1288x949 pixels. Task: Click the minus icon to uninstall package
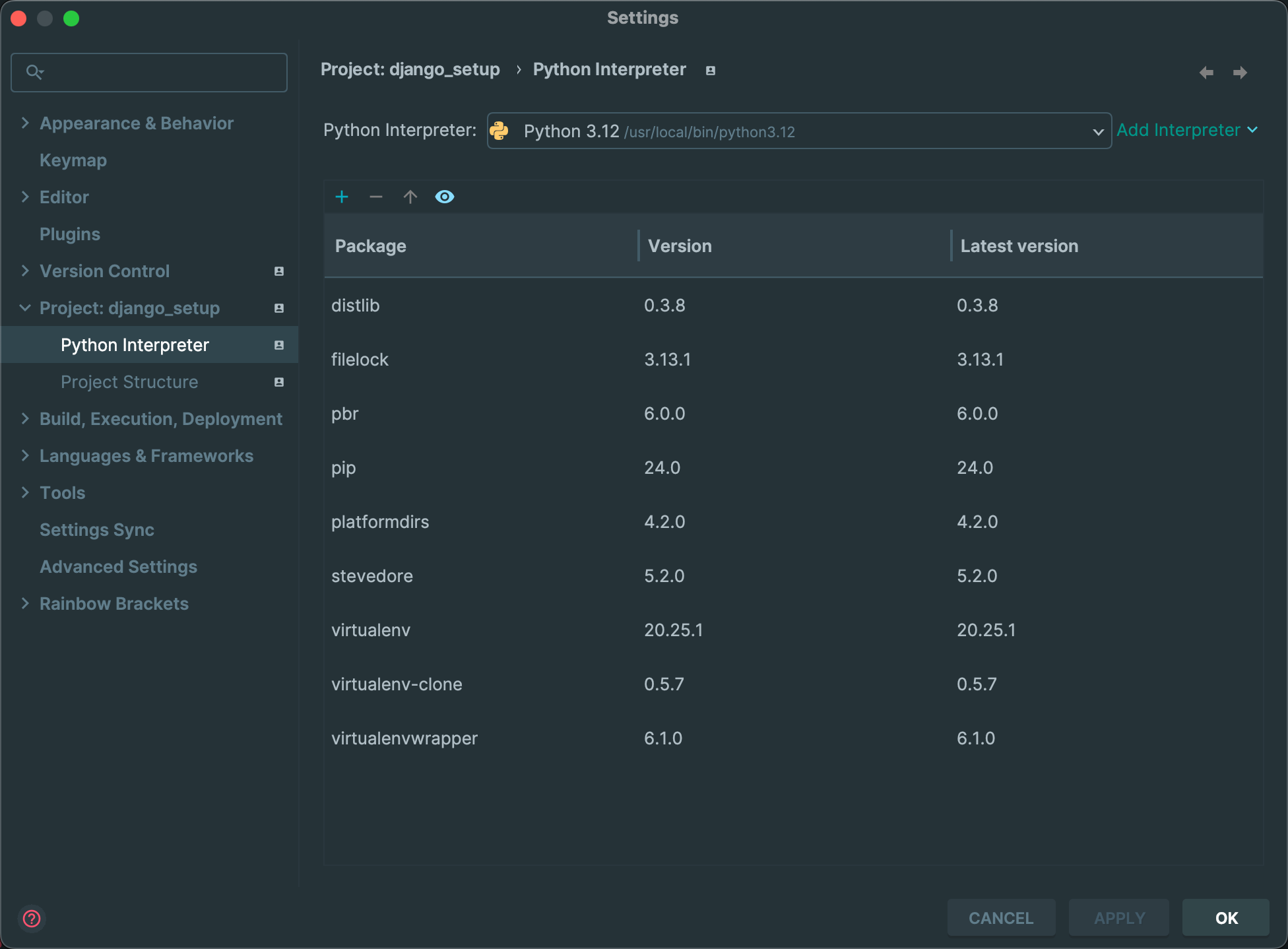click(x=376, y=197)
